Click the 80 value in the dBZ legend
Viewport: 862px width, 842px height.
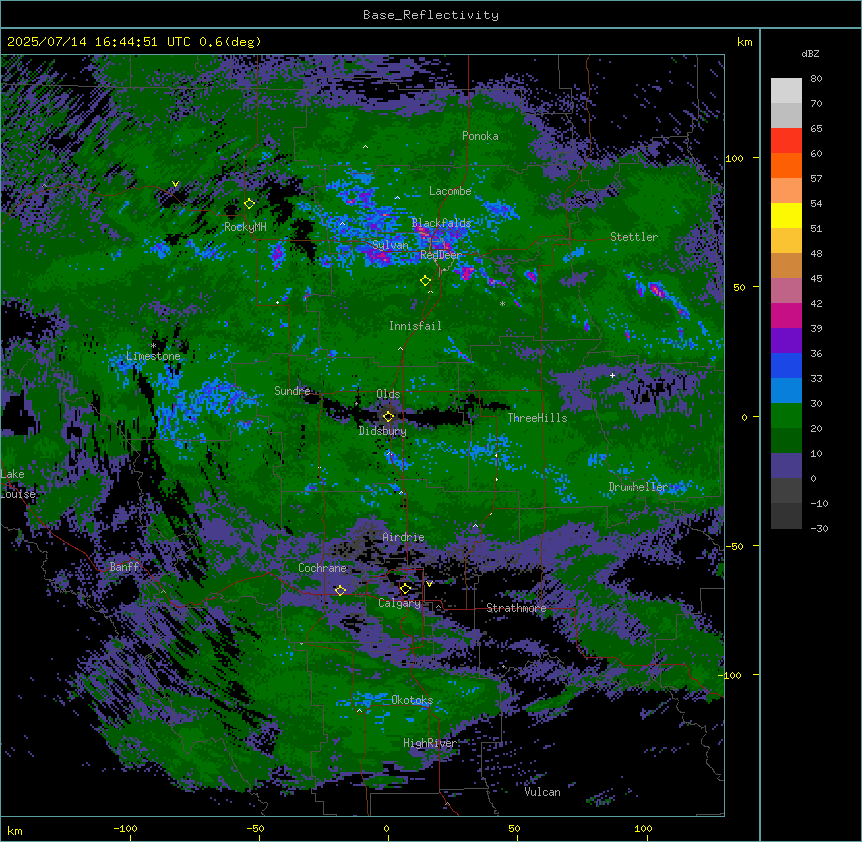pyautogui.click(x=816, y=79)
